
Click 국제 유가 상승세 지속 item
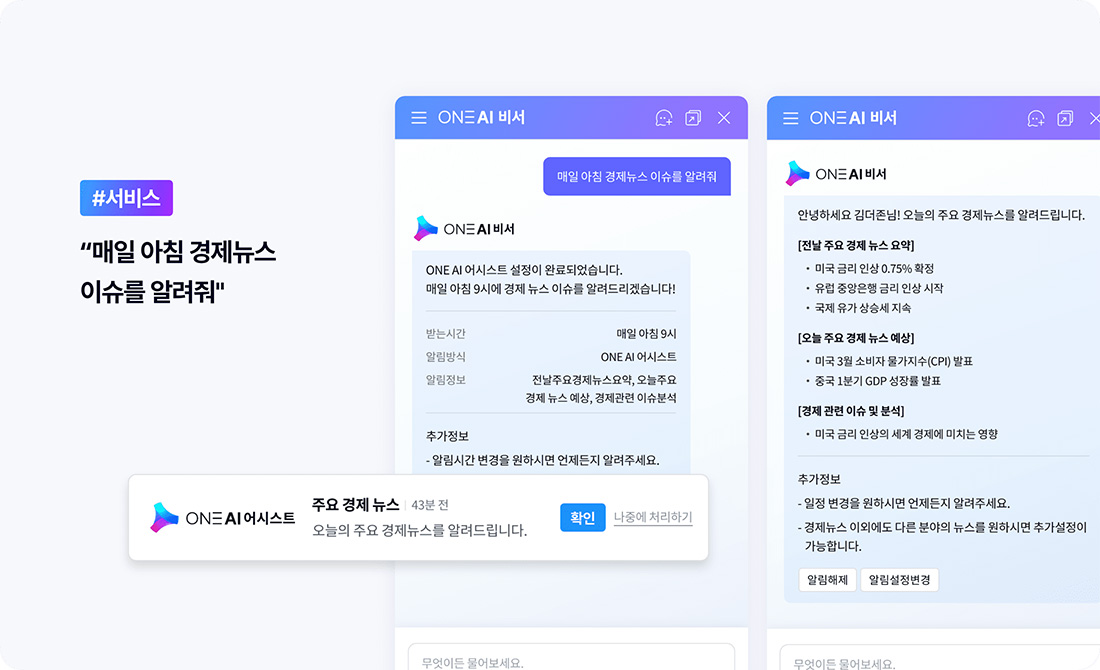click(x=863, y=308)
